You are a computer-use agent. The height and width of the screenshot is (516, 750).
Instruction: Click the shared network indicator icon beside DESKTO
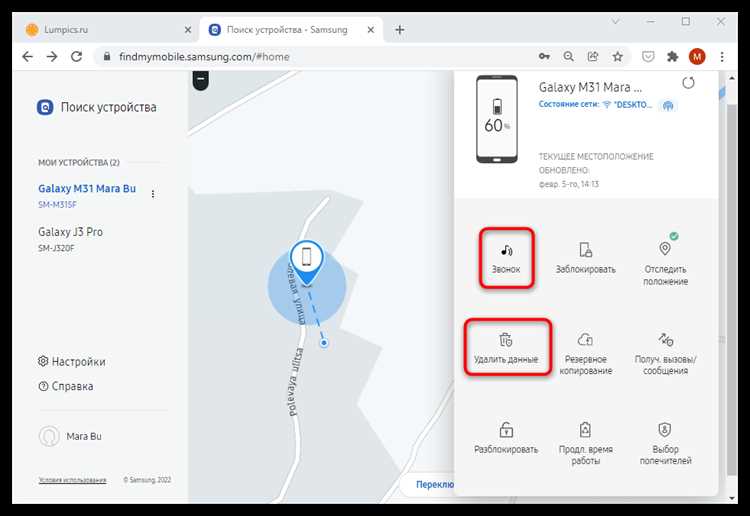click(x=668, y=105)
